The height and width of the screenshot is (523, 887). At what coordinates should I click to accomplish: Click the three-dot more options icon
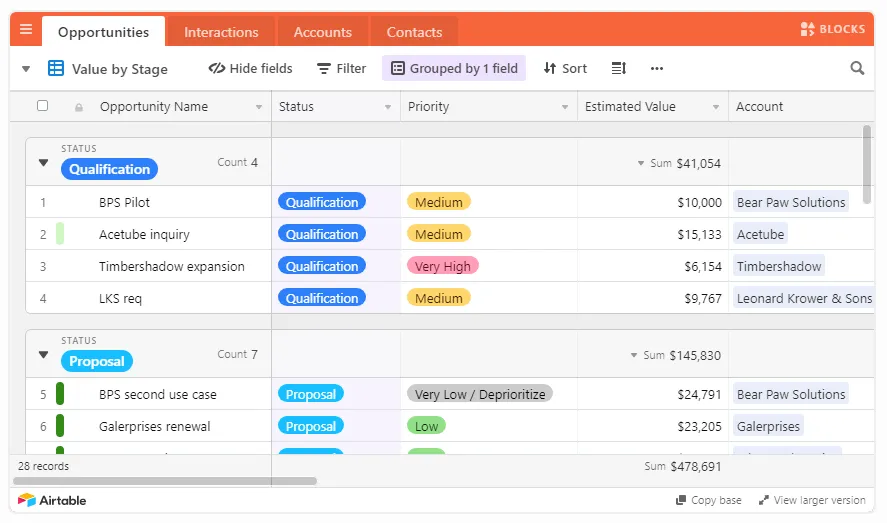click(657, 69)
